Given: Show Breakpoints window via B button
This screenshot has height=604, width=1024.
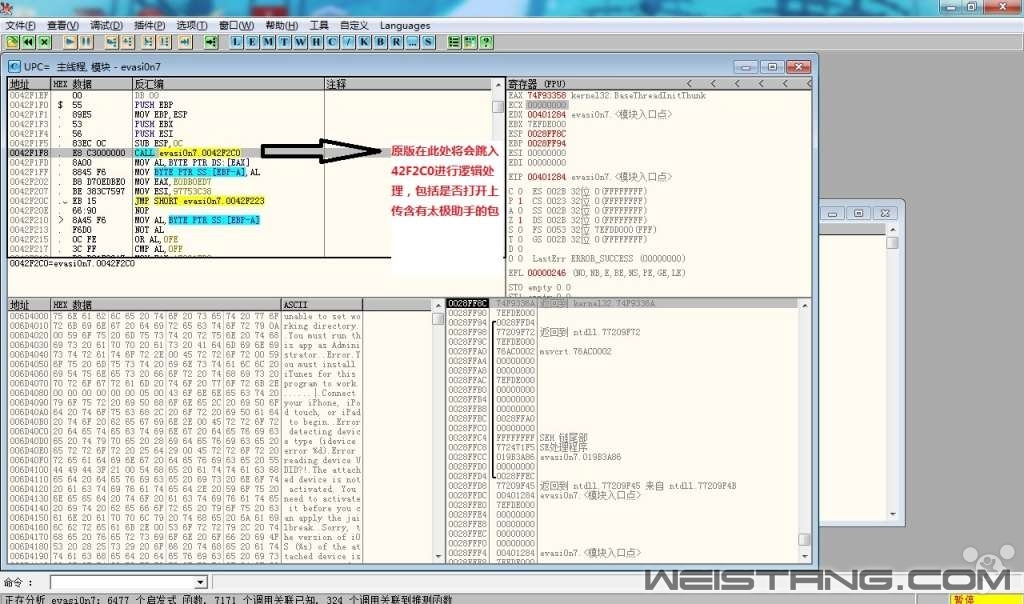Looking at the screenshot, I should coord(380,42).
